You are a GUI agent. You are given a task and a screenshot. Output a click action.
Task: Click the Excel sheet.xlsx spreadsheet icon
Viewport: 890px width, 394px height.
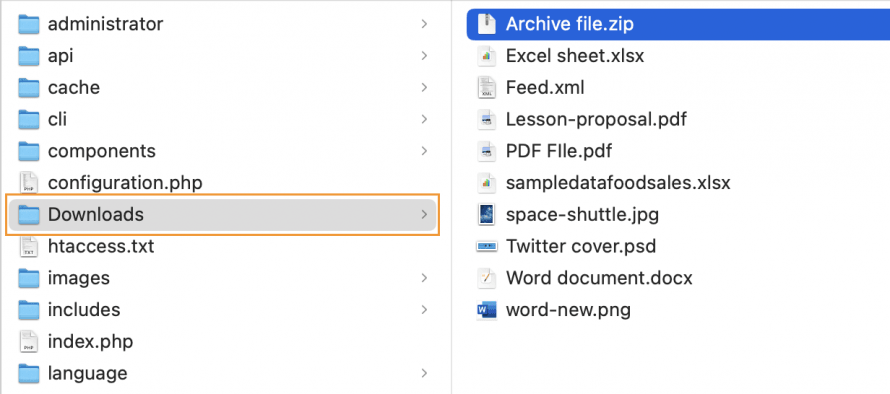click(x=486, y=56)
